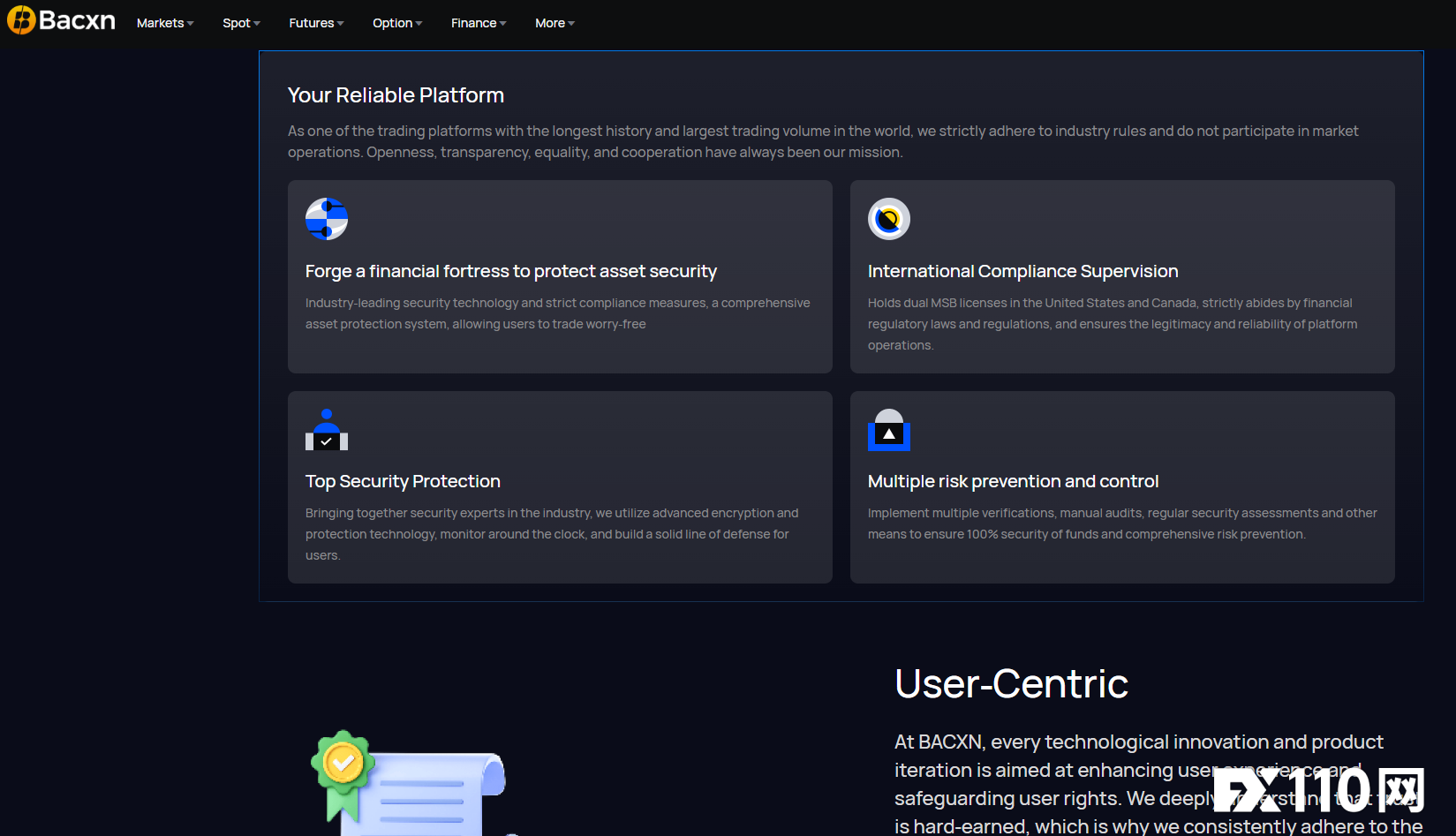Click the risk prevention padlock icon

point(888,430)
